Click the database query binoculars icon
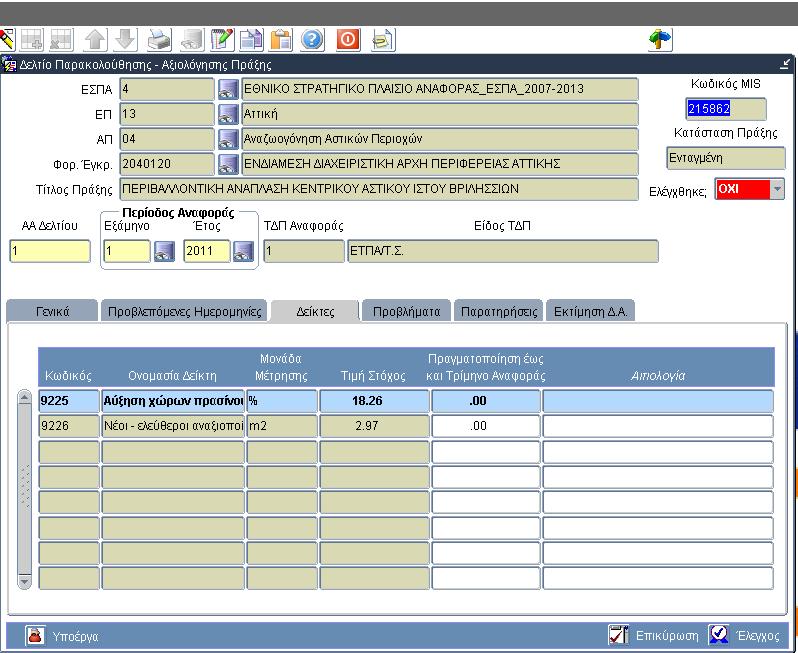798x653 pixels. 192,40
